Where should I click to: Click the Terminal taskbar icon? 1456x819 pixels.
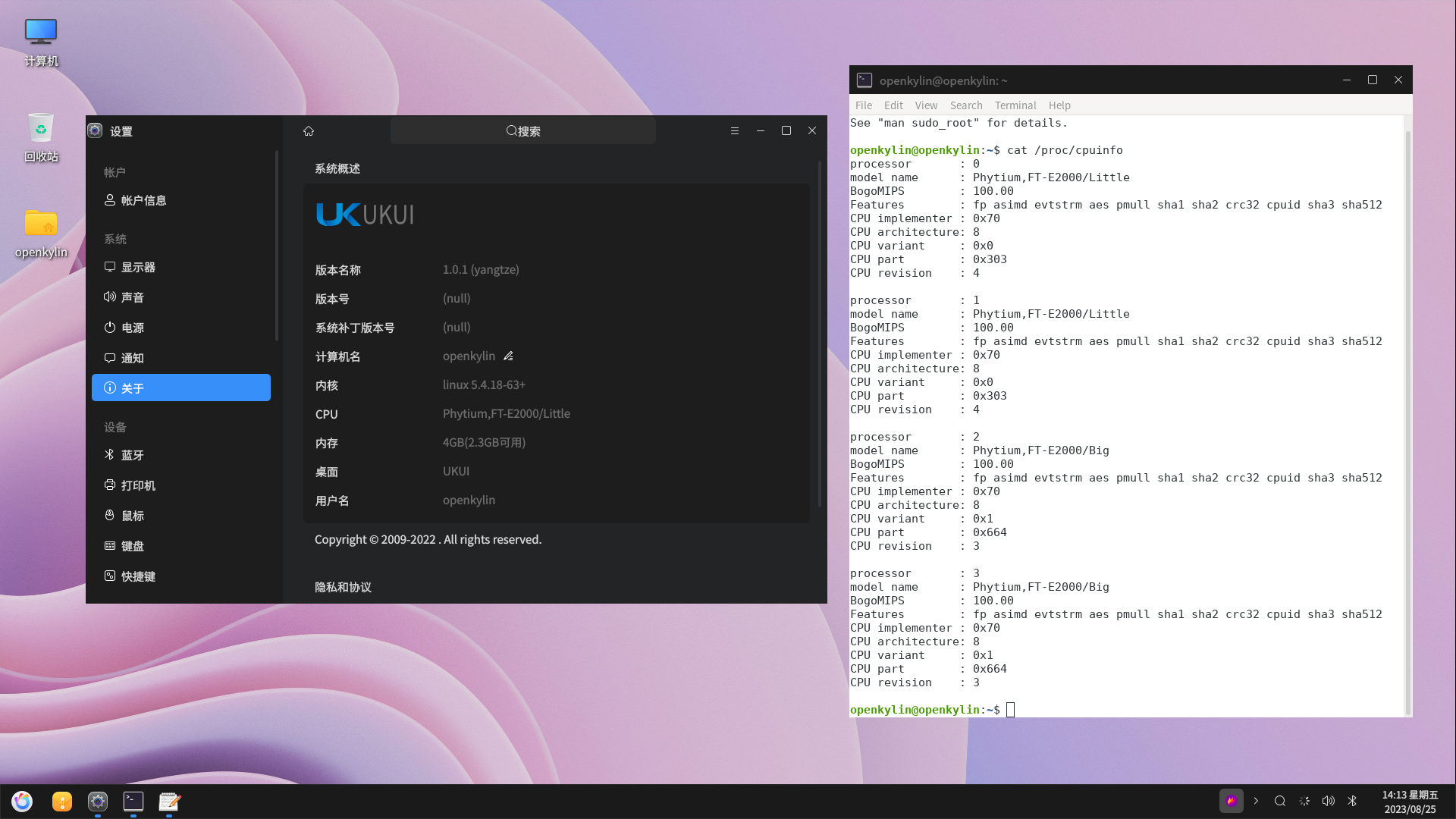point(133,801)
